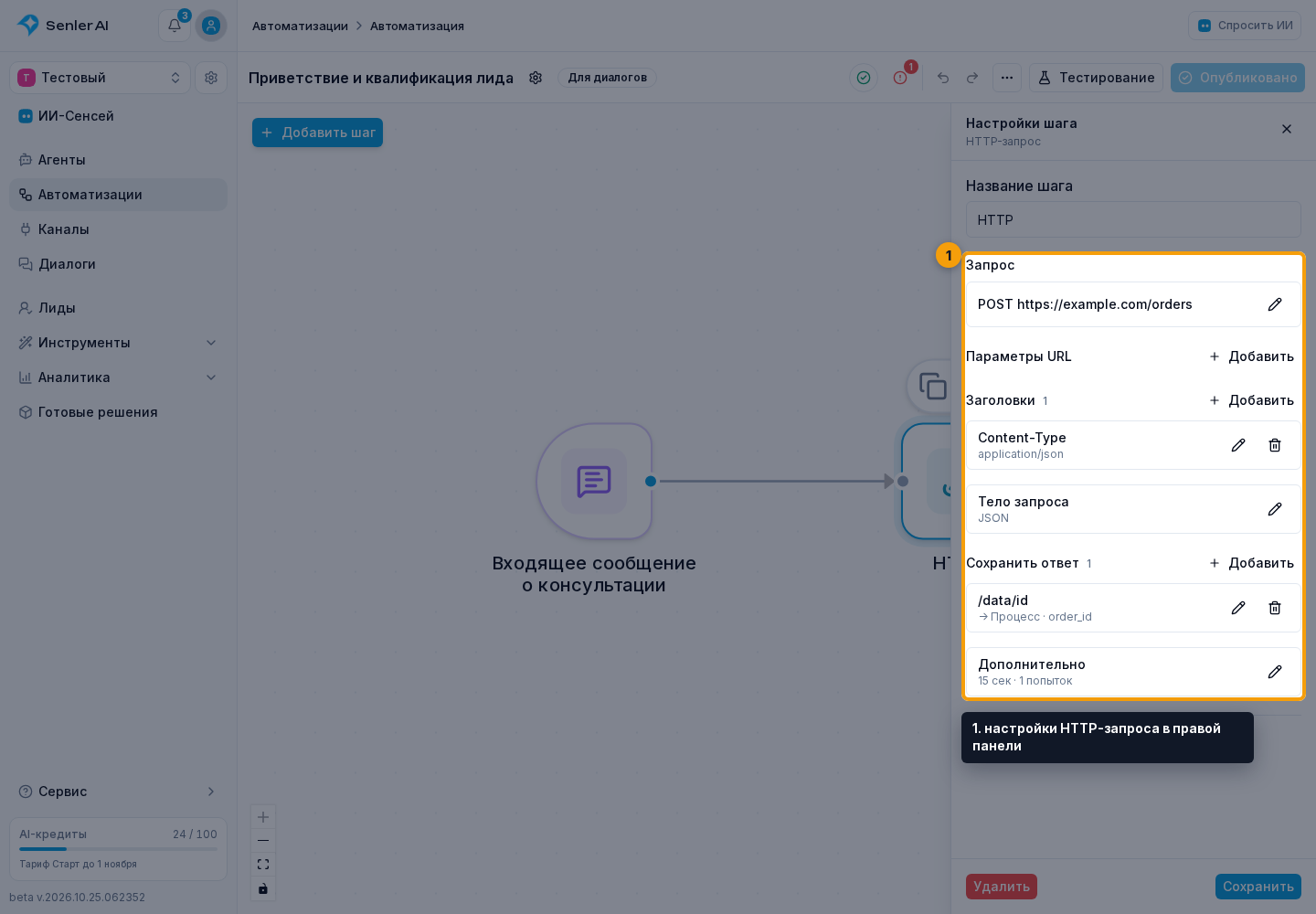Open Диалоги in sidebar
Viewport: 1316px width, 914px height.
click(x=119, y=264)
